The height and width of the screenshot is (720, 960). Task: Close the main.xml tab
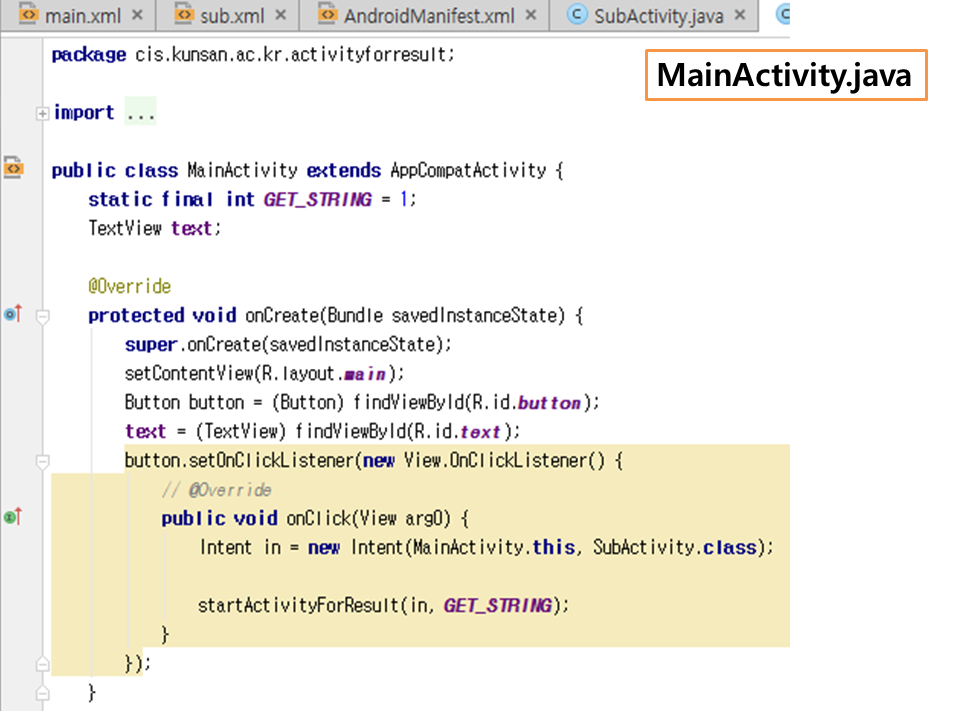(137, 15)
